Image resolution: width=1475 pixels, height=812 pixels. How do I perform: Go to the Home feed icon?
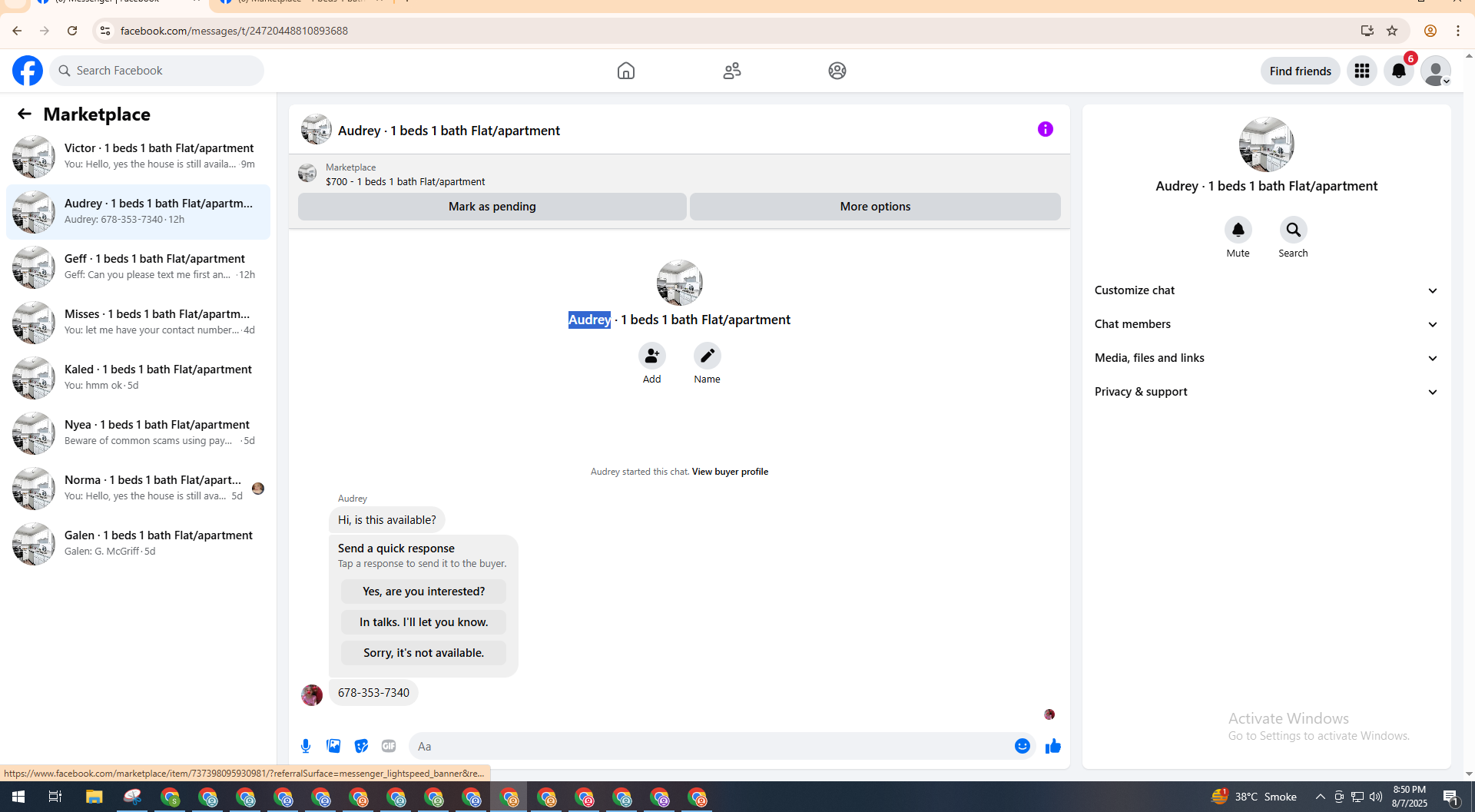(x=626, y=71)
